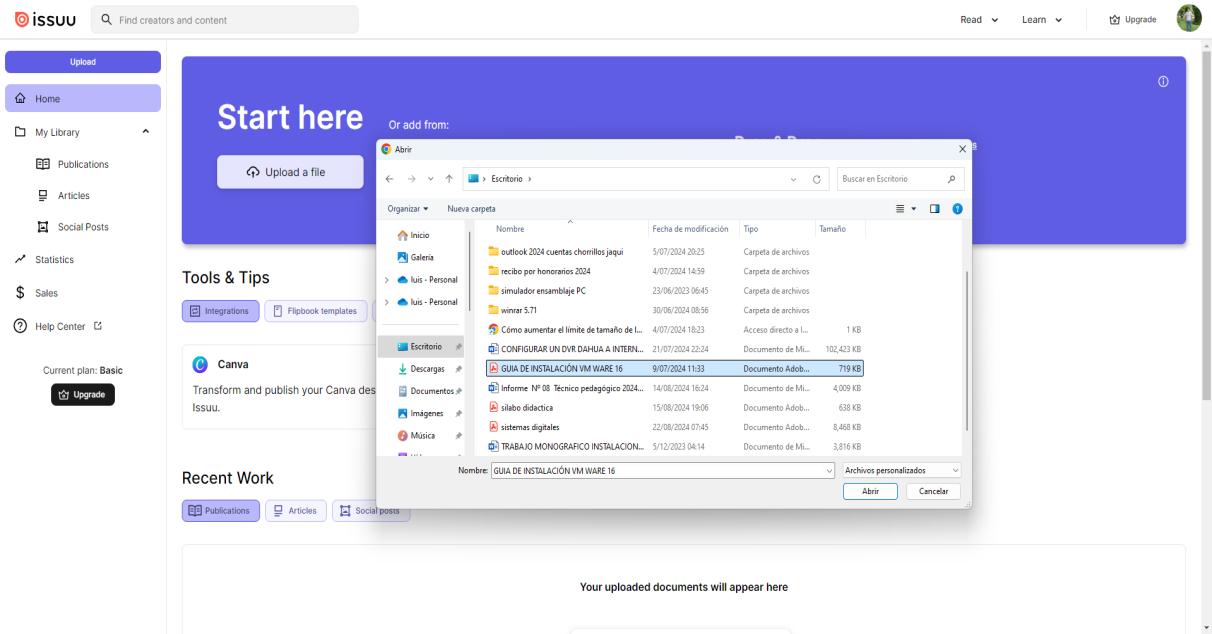Go to Home in sidebar
Image resolution: width=1212 pixels, height=634 pixels.
pyautogui.click(x=83, y=98)
